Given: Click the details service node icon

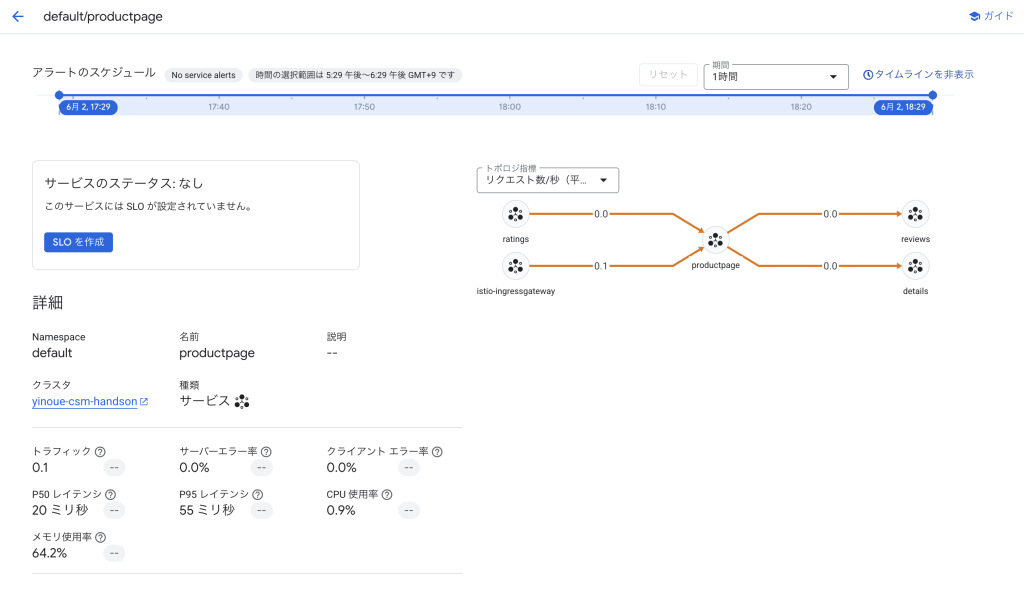Looking at the screenshot, I should click(x=915, y=266).
